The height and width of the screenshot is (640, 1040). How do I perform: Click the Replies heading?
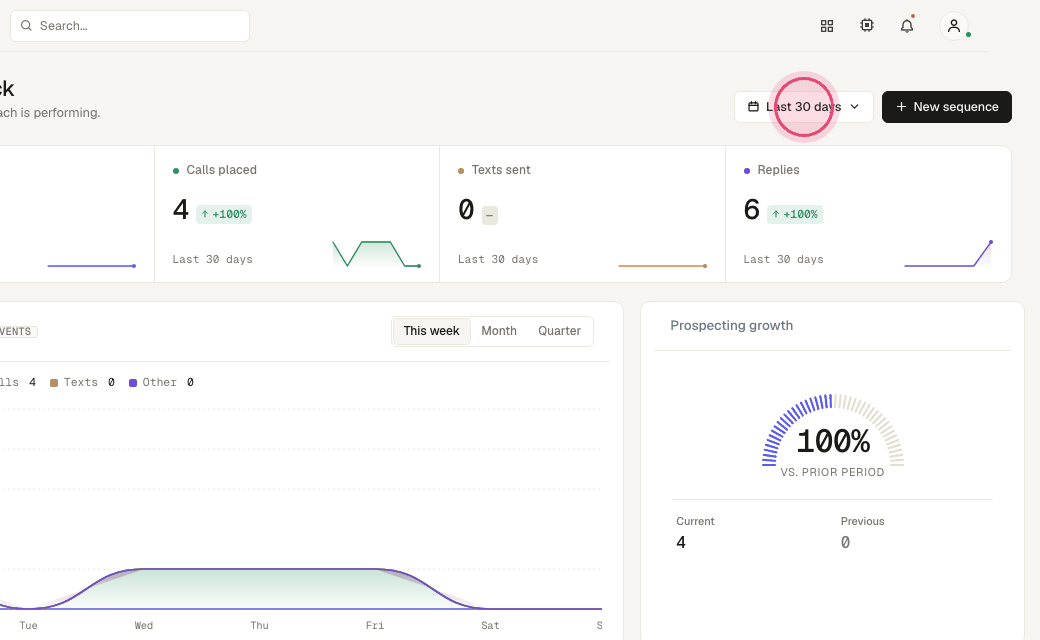[x=778, y=170]
